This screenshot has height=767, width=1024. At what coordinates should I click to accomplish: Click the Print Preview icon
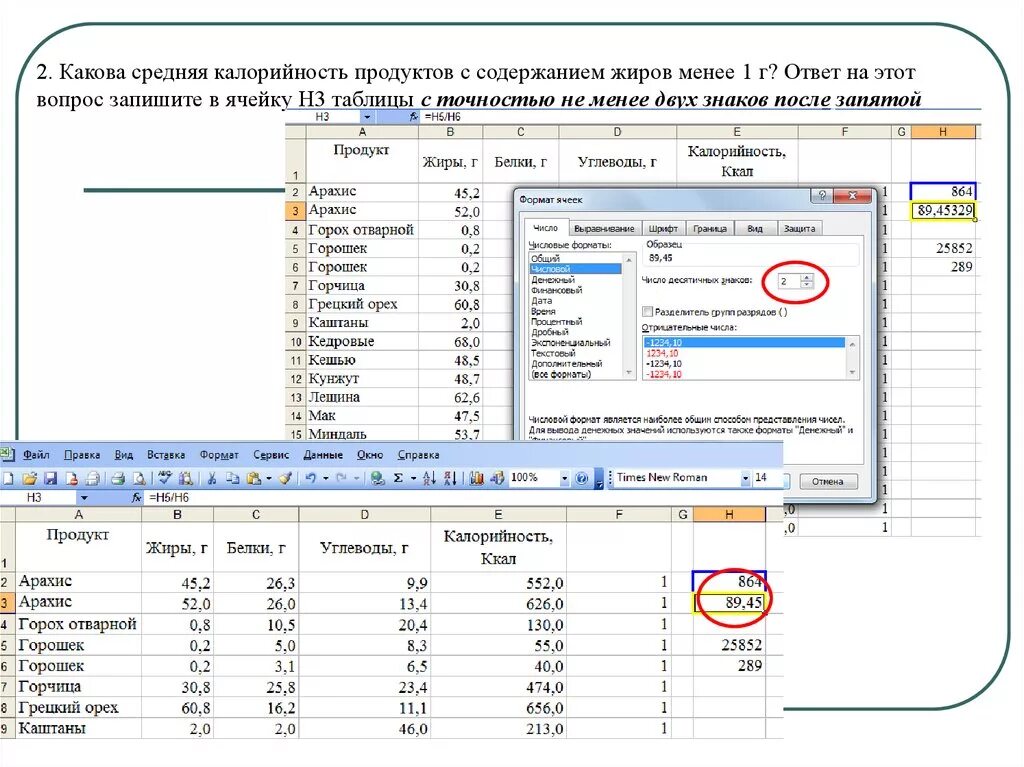(138, 478)
